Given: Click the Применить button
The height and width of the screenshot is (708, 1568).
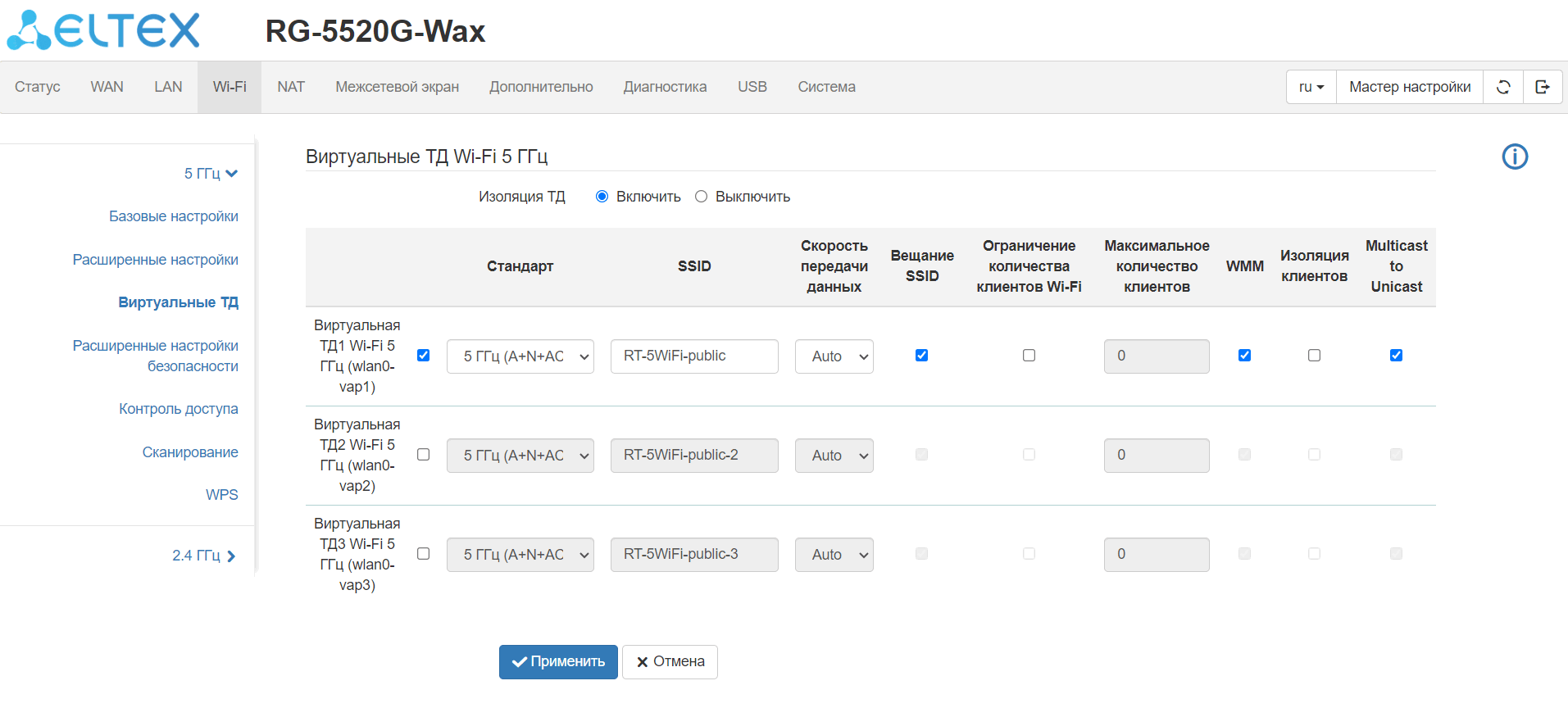Looking at the screenshot, I should coord(558,662).
